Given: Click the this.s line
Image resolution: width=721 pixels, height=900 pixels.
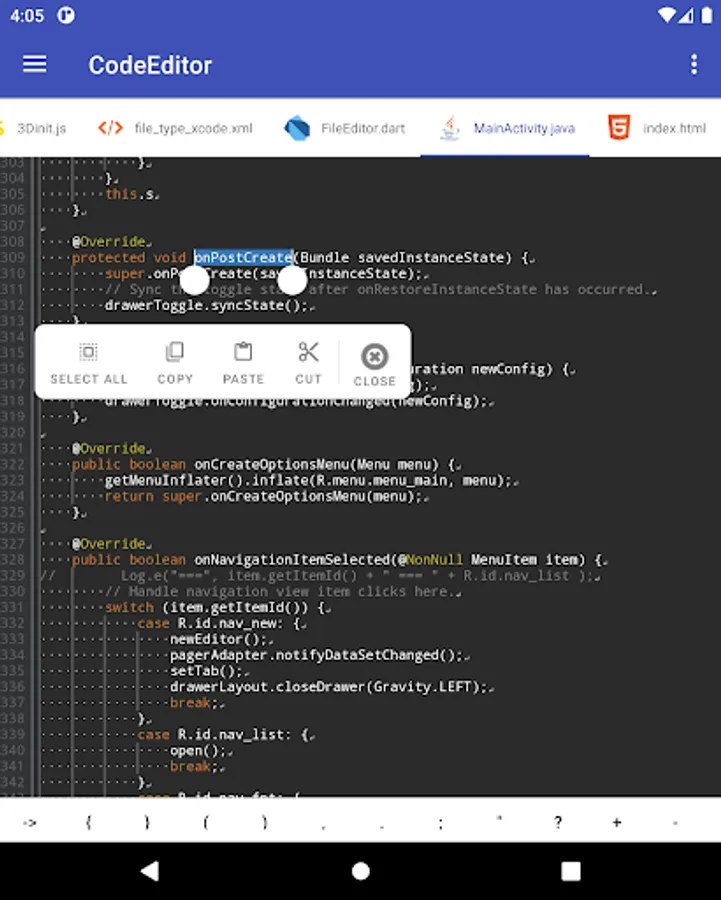Looking at the screenshot, I should pos(130,194).
